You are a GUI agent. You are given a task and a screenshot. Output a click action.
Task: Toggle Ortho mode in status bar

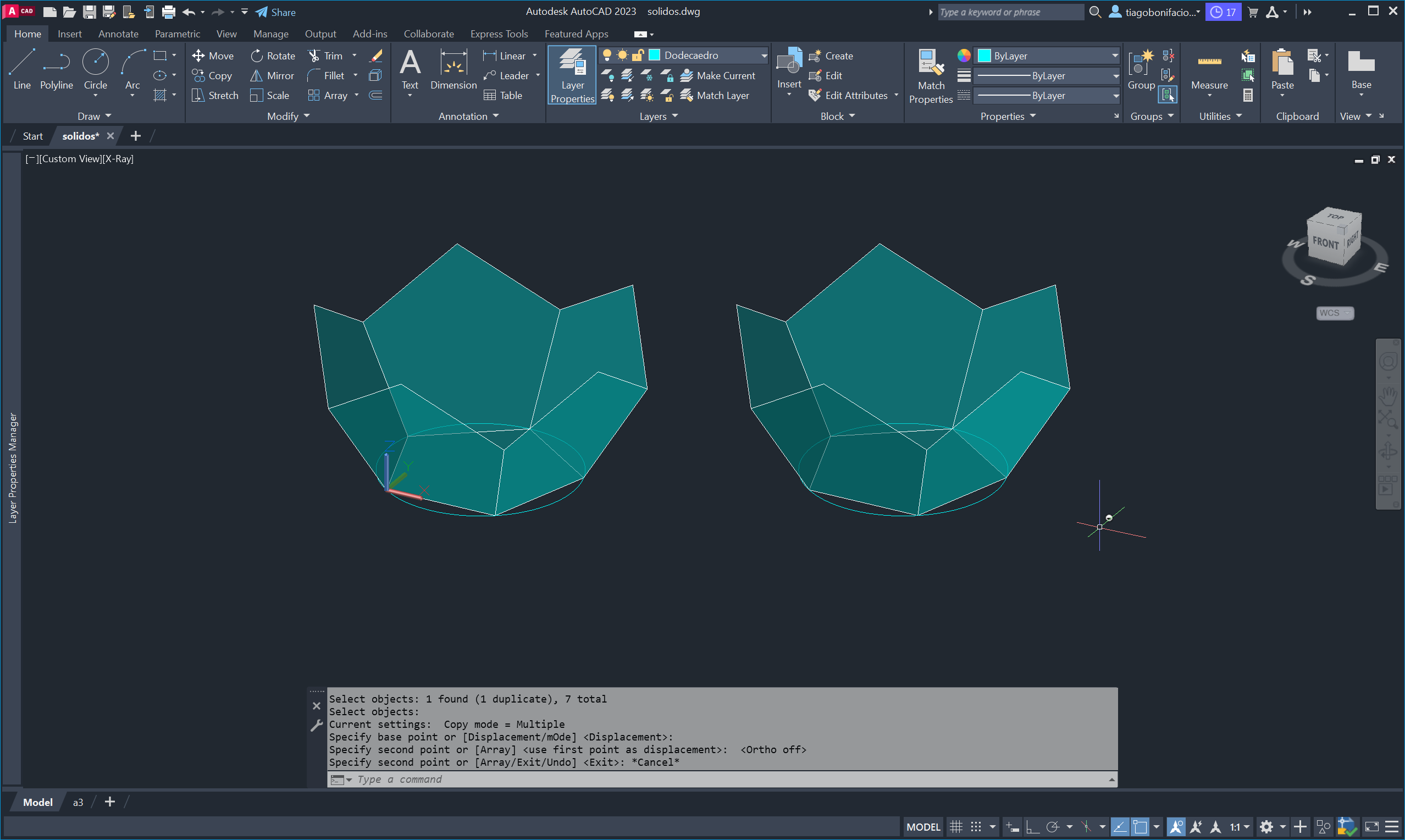(x=1032, y=827)
